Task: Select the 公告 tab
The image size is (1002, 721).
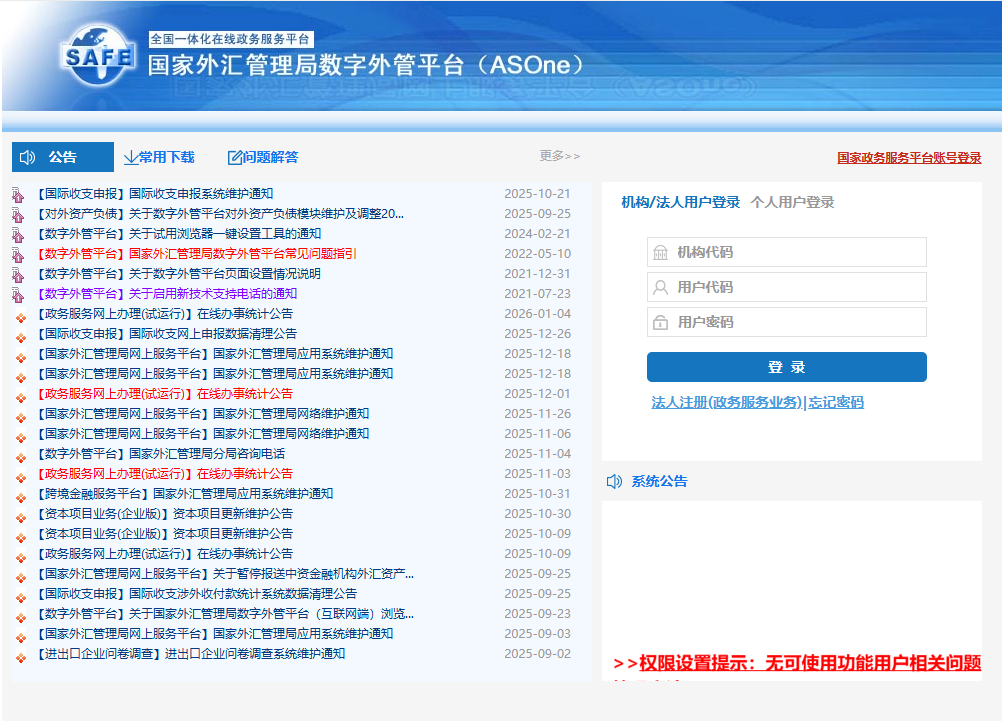Action: (x=63, y=157)
